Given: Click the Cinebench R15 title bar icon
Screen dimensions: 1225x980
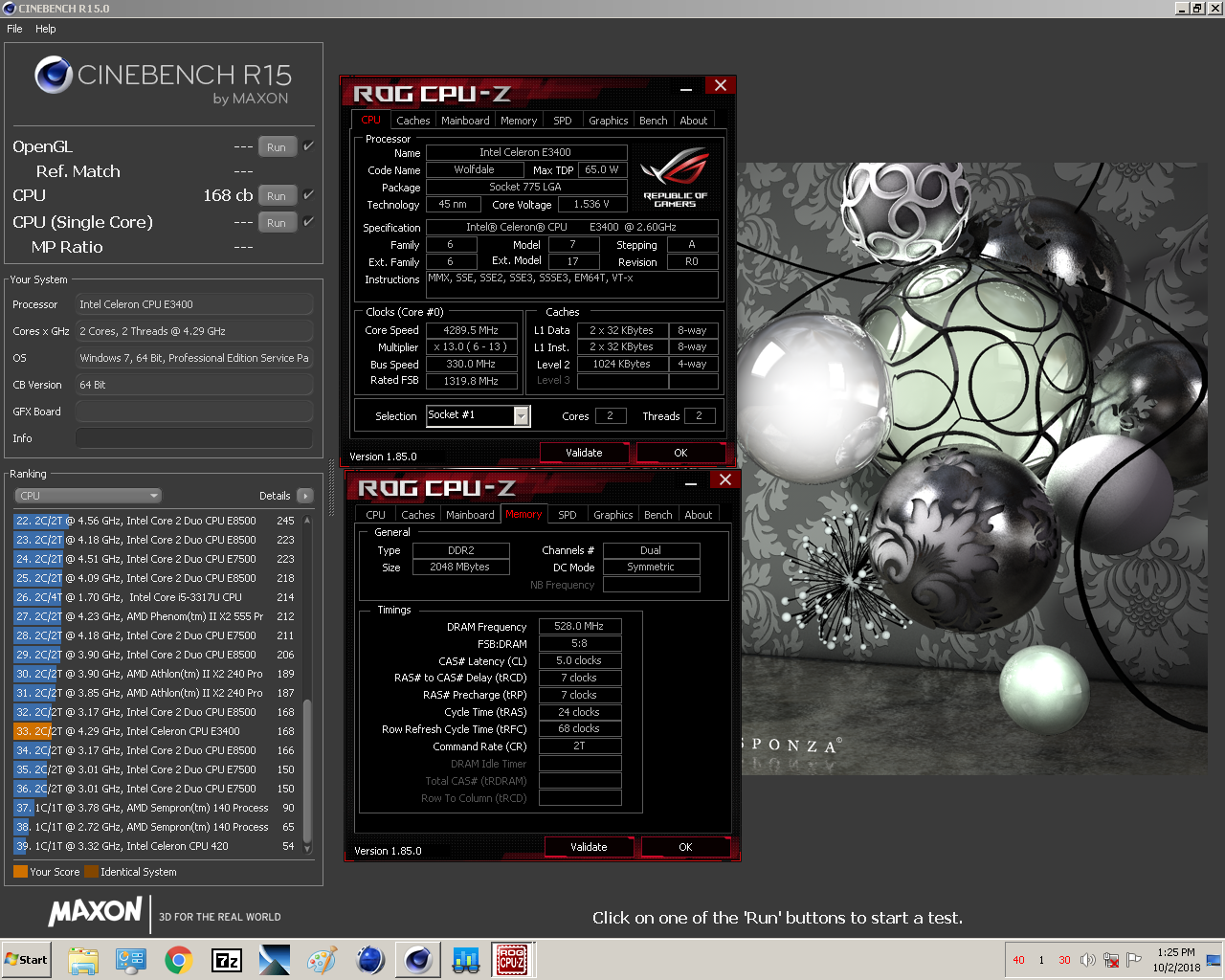Looking at the screenshot, I should pos(10,8).
